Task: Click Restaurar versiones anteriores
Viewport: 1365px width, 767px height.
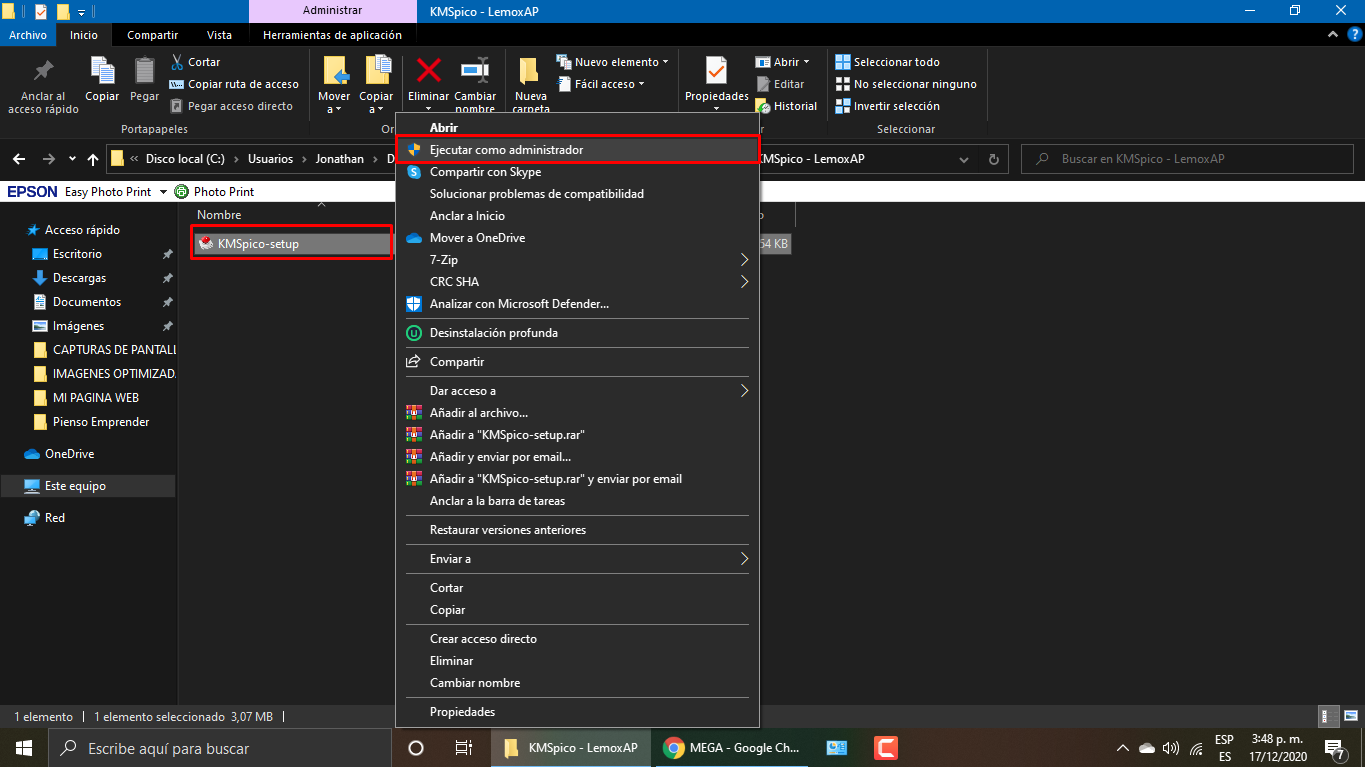Action: pos(578,530)
